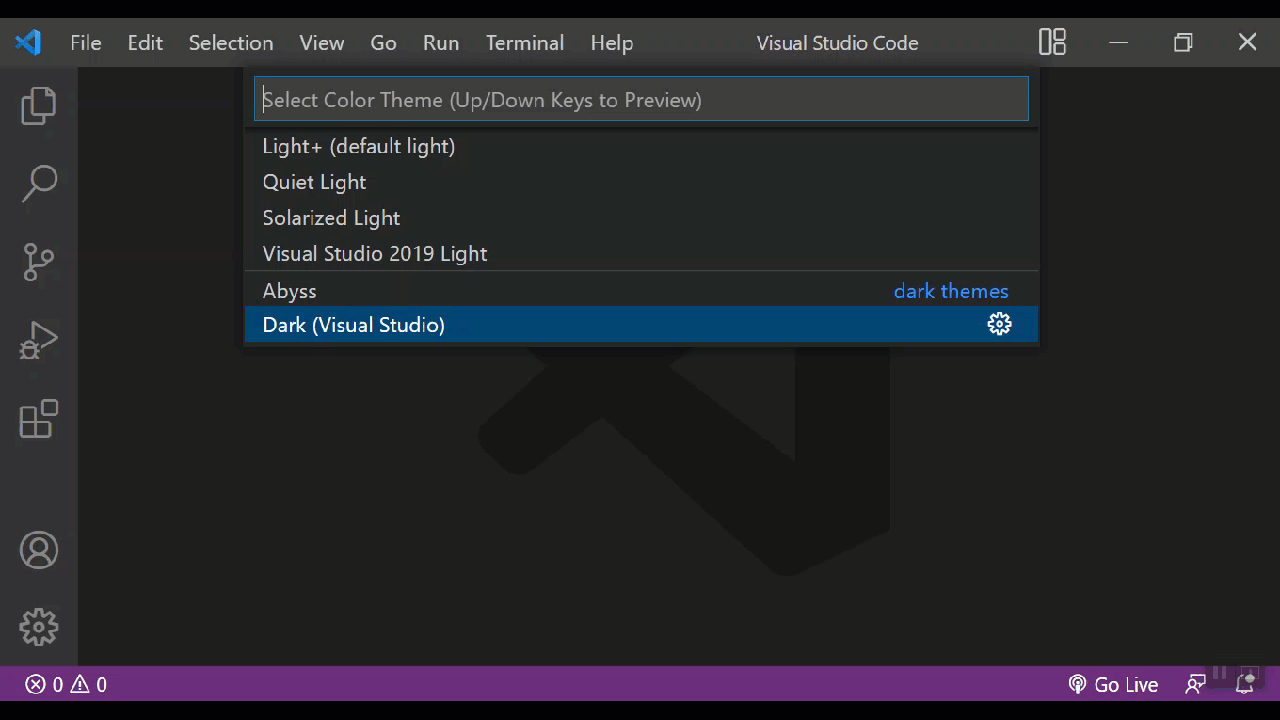Click the notifications bell in status bar
This screenshot has width=1280, height=720.
click(x=1245, y=685)
